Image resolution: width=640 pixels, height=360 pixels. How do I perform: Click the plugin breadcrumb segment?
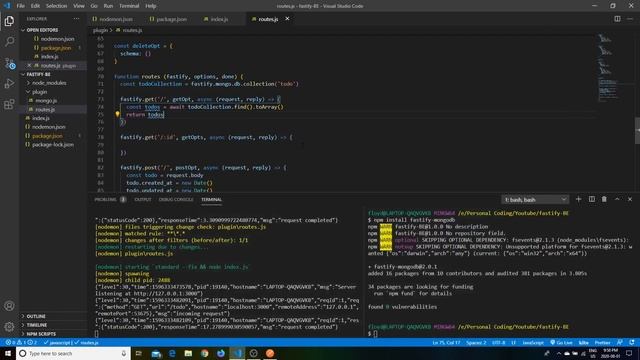pyautogui.click(x=100, y=30)
